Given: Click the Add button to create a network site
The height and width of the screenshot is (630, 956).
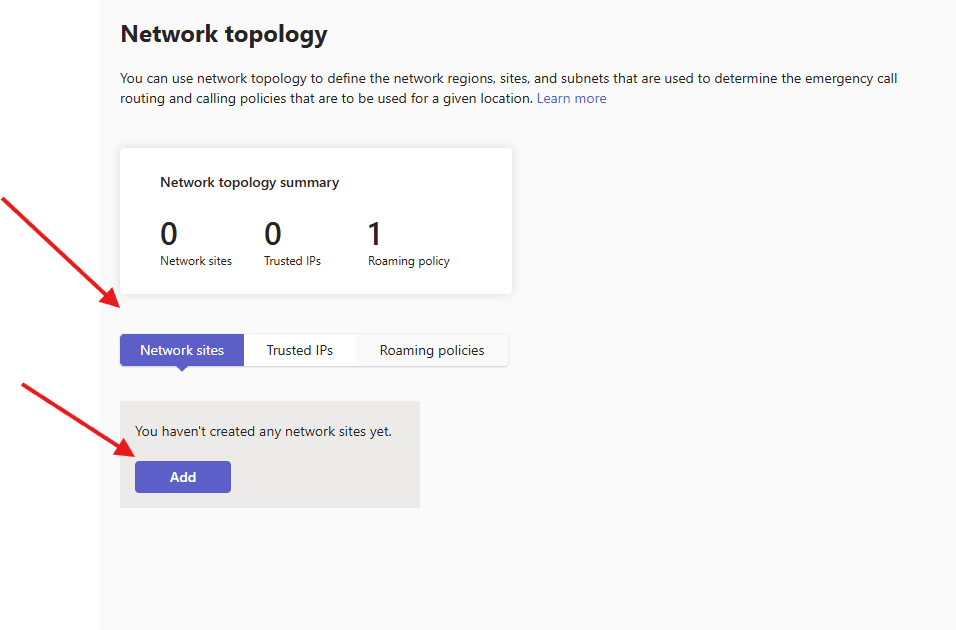Looking at the screenshot, I should (x=183, y=477).
